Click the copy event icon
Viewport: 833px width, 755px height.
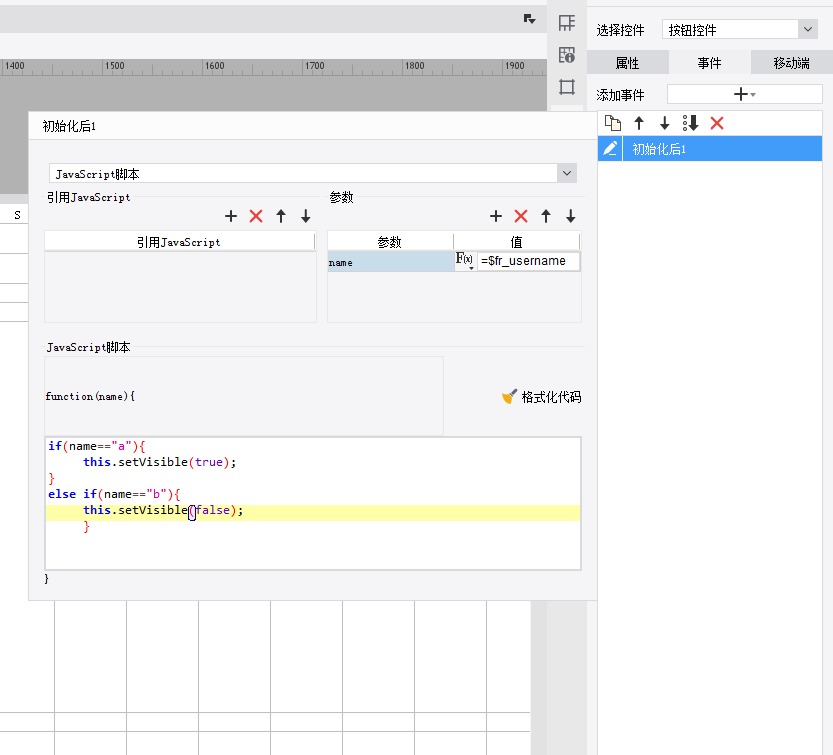pos(613,123)
